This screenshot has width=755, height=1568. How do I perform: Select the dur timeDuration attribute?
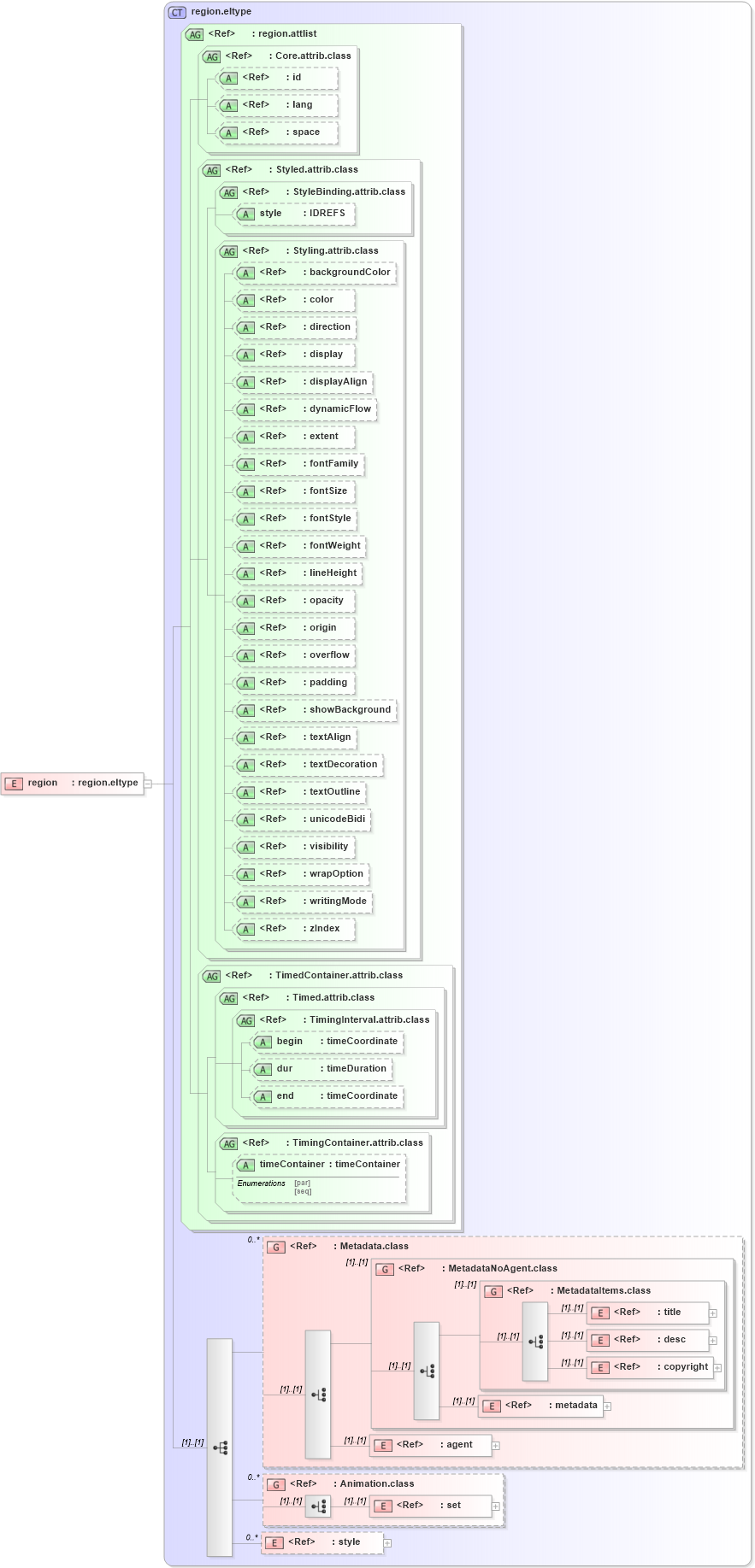pos(322,1069)
